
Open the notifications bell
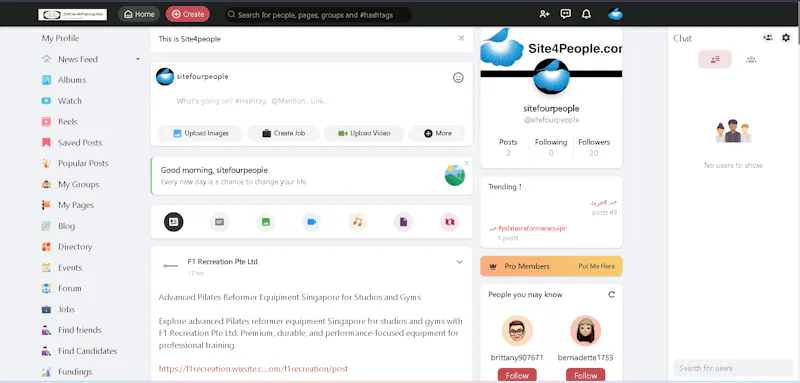(586, 14)
